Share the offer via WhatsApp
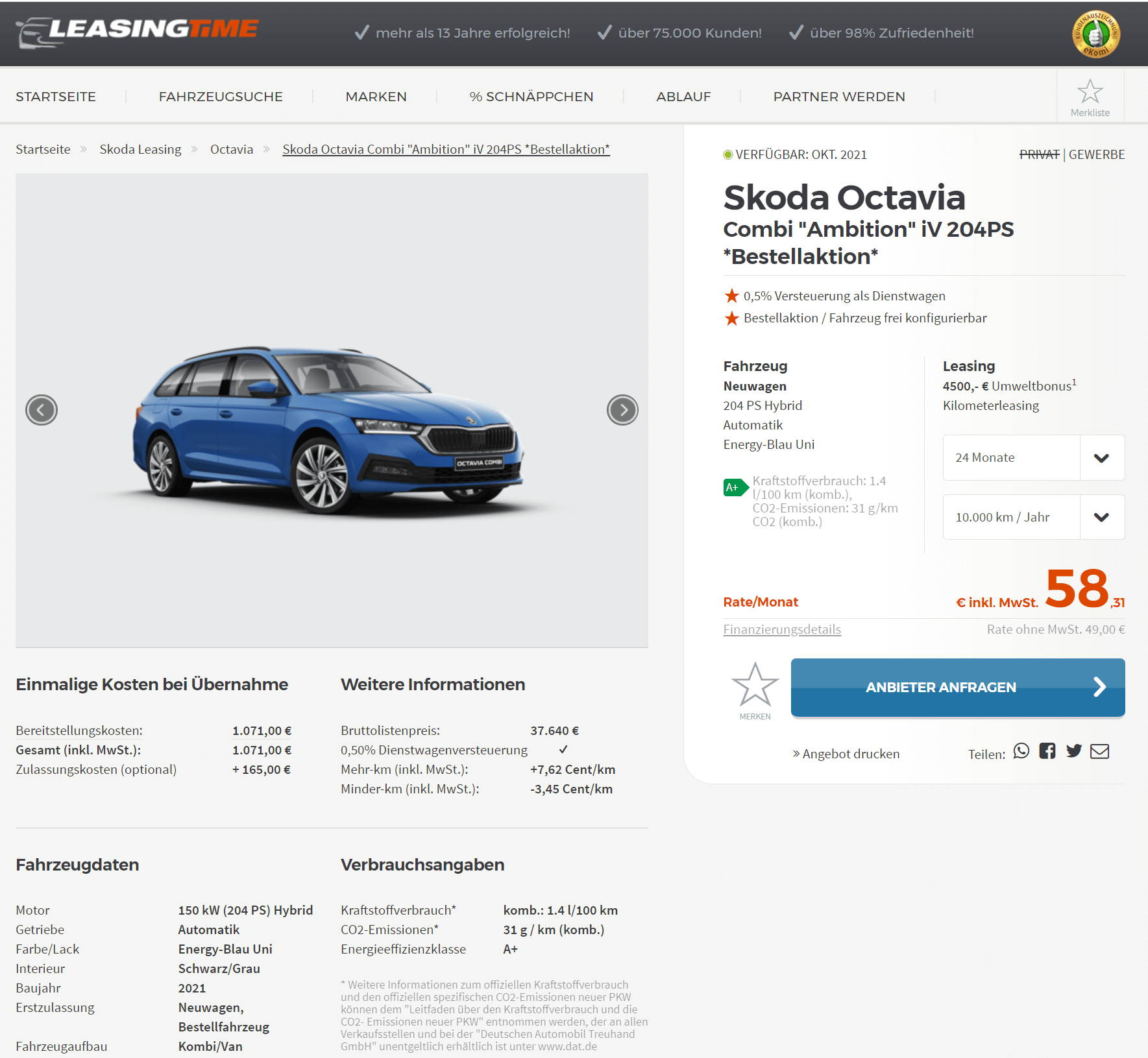 point(1021,751)
